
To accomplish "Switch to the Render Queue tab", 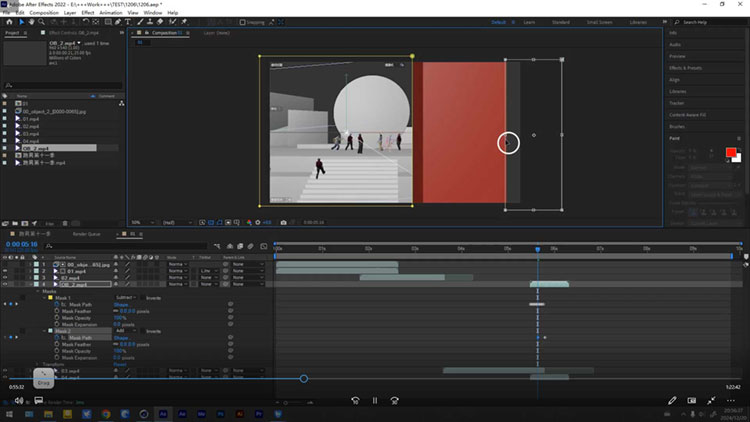I will [88, 232].
